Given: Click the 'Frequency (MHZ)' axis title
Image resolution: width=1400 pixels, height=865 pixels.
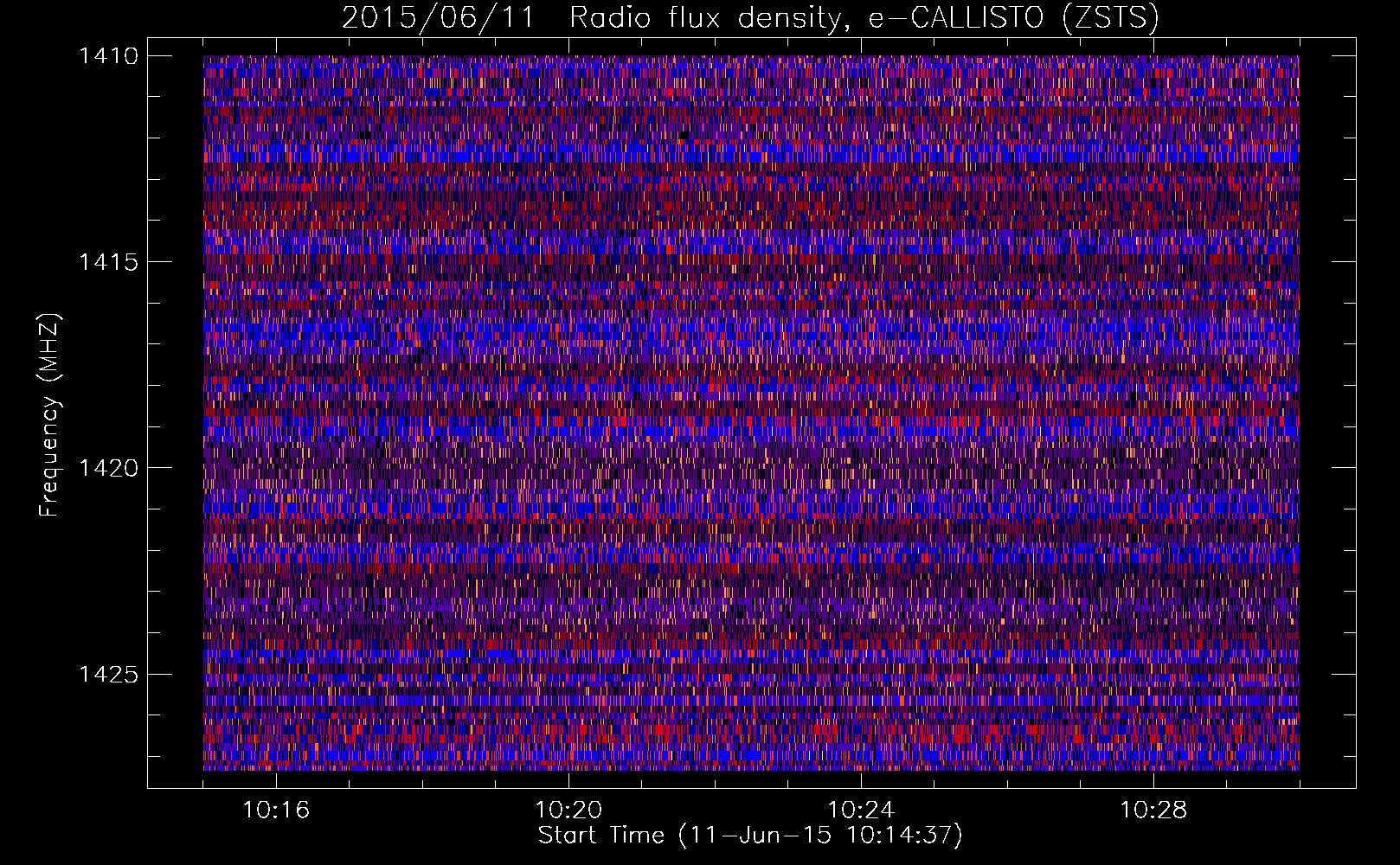Looking at the screenshot, I should click(x=50, y=415).
